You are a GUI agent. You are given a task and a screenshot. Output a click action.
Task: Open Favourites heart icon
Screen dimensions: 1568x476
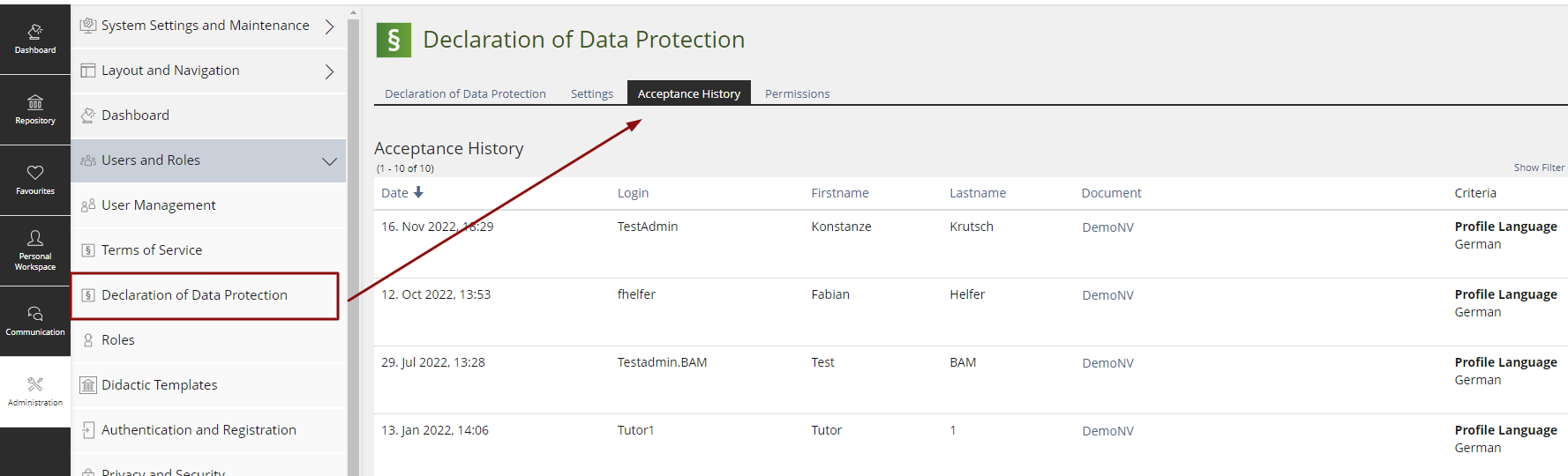pyautogui.click(x=35, y=179)
